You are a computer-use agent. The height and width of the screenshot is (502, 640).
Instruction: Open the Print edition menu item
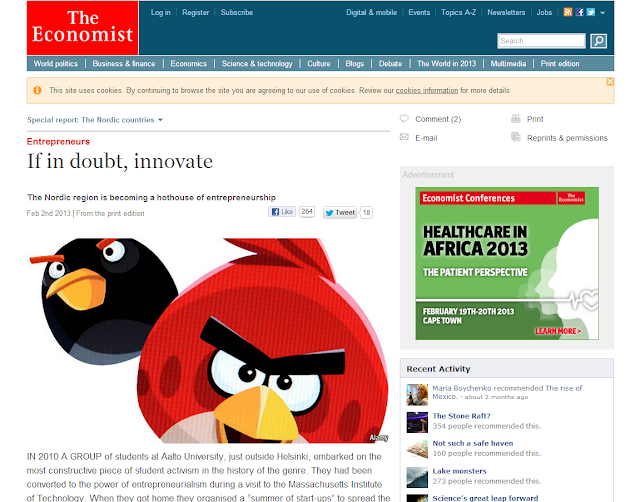[x=560, y=64]
